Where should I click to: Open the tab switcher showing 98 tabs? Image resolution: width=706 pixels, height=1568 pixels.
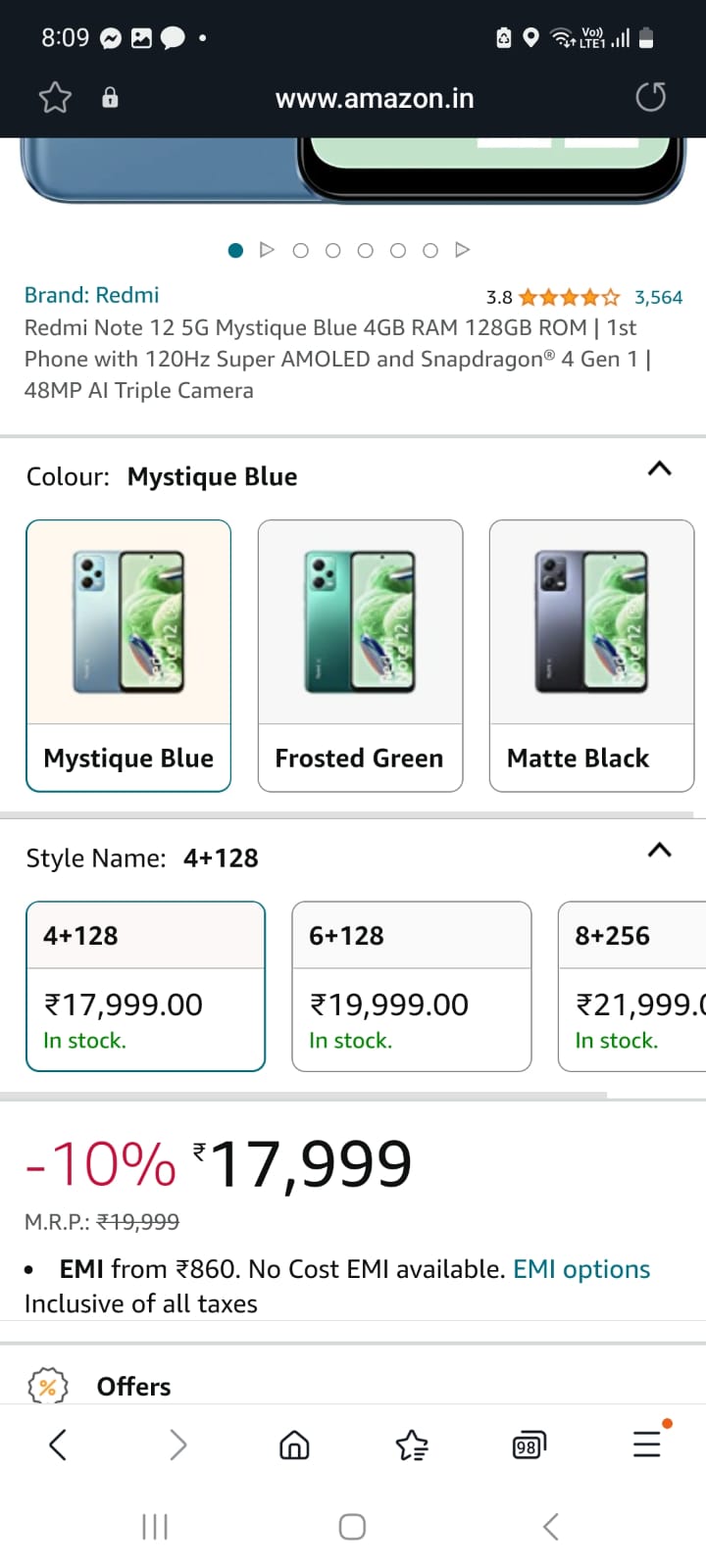[x=529, y=1445]
